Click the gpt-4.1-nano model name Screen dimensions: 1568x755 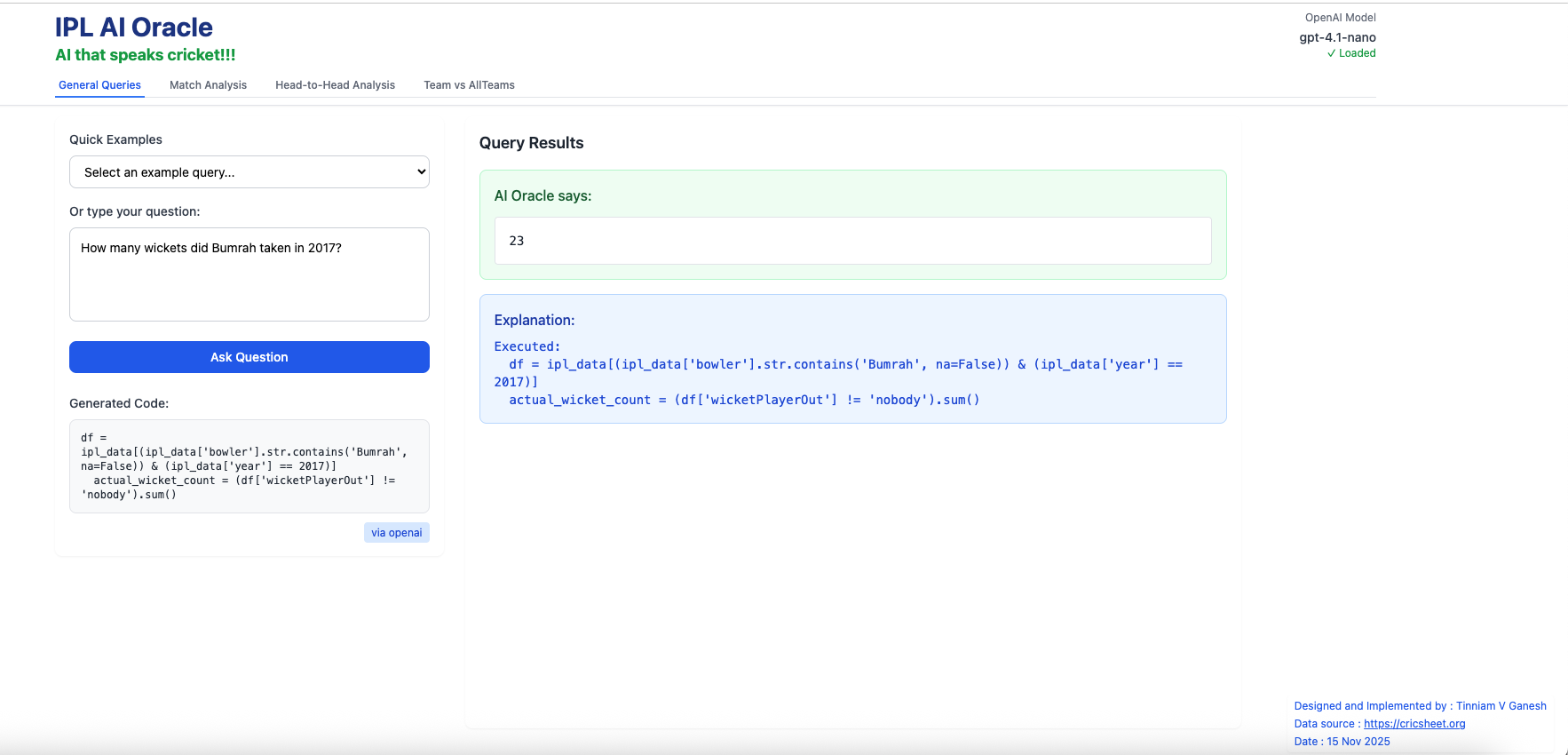pyautogui.click(x=1337, y=37)
